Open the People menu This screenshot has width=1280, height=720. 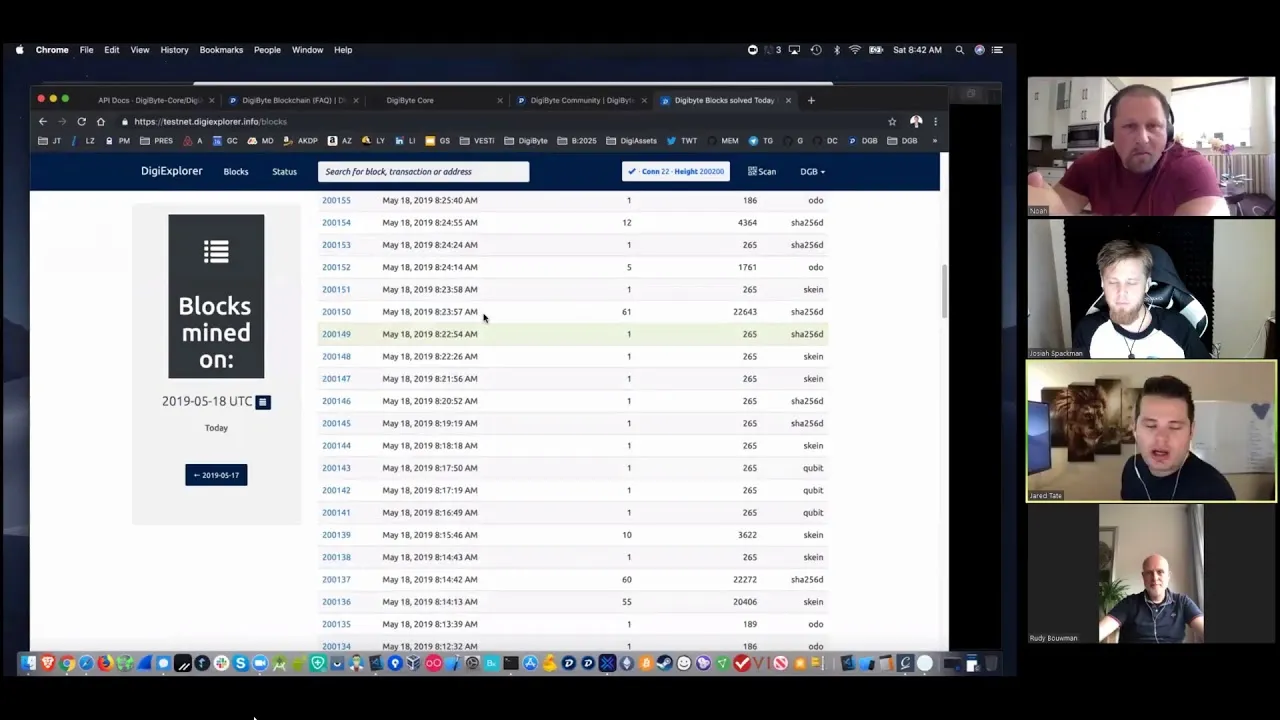tap(267, 50)
